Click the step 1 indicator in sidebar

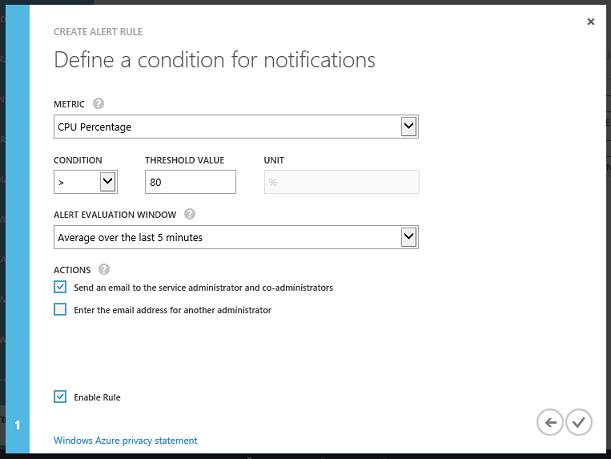[18, 425]
